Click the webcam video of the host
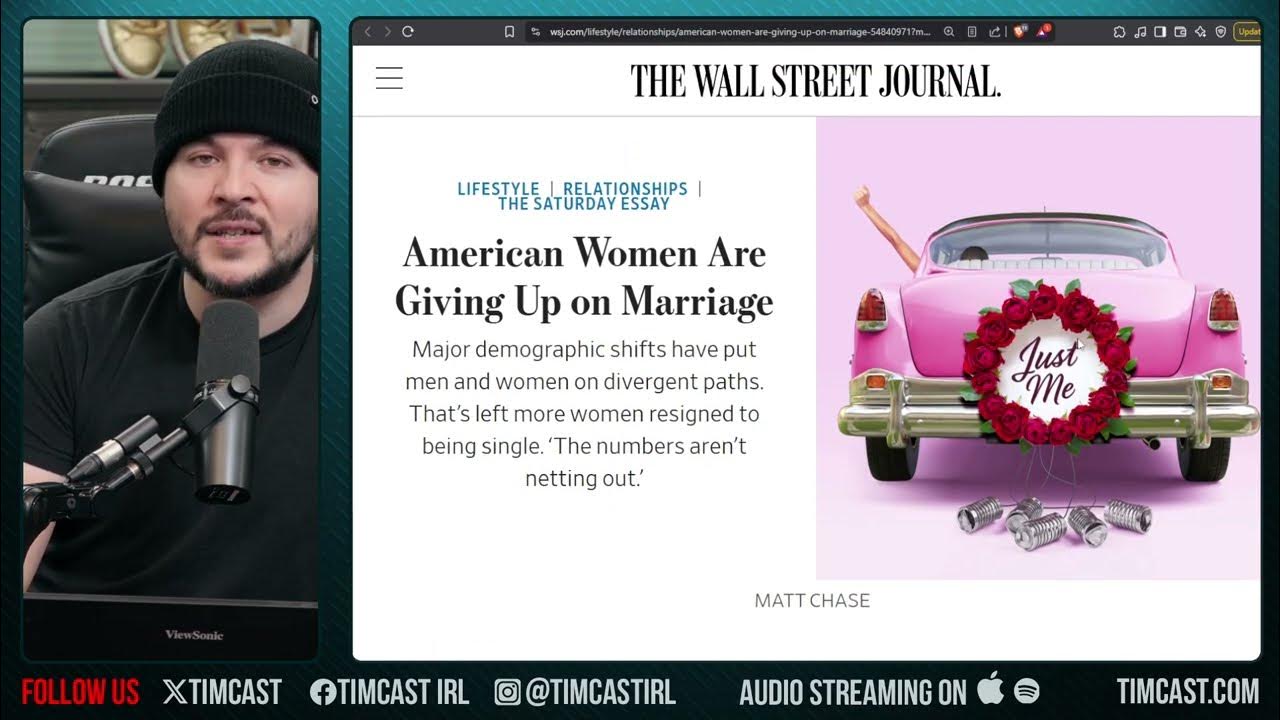The image size is (1280, 720). pyautogui.click(x=171, y=340)
